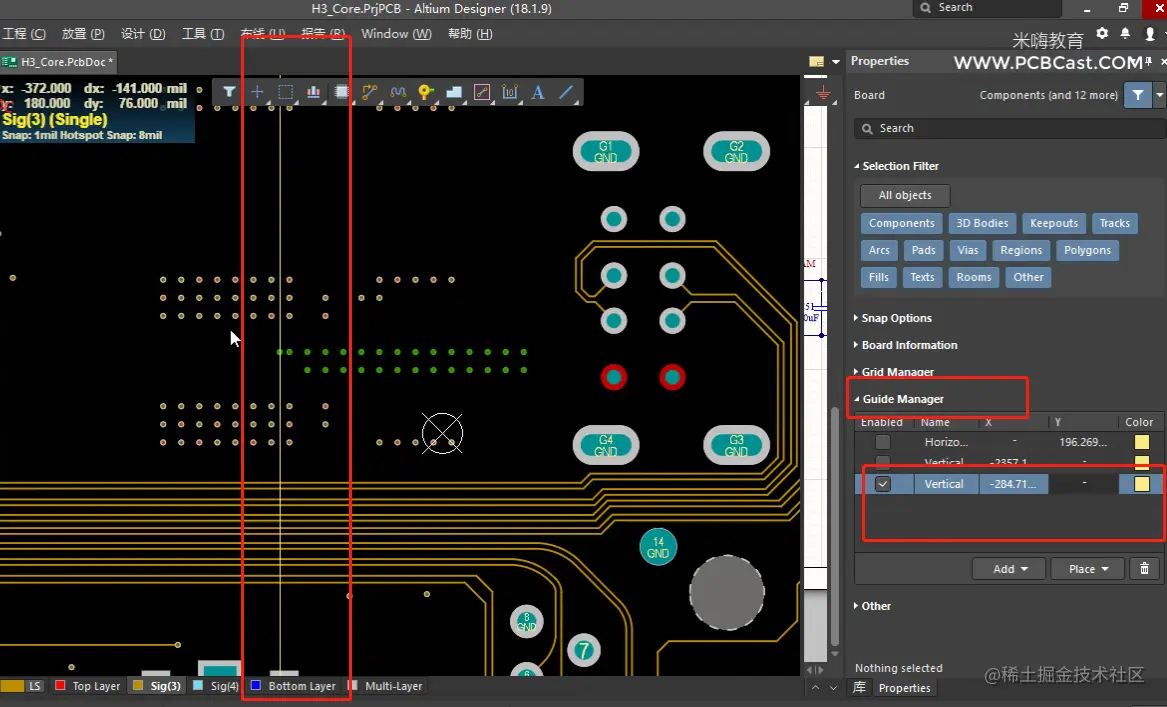The width and height of the screenshot is (1167, 707).
Task: Select the place polygon pour tool
Action: tap(454, 92)
